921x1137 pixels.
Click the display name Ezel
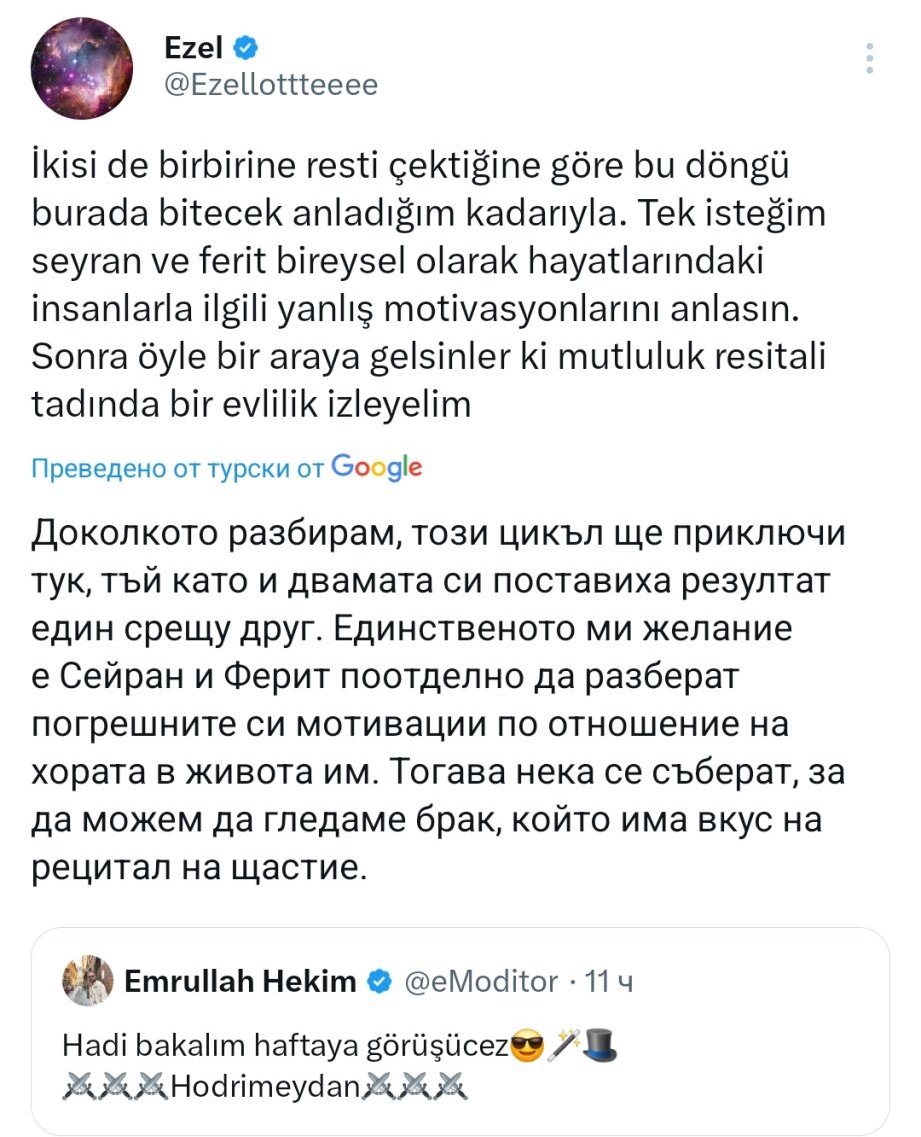tap(192, 47)
